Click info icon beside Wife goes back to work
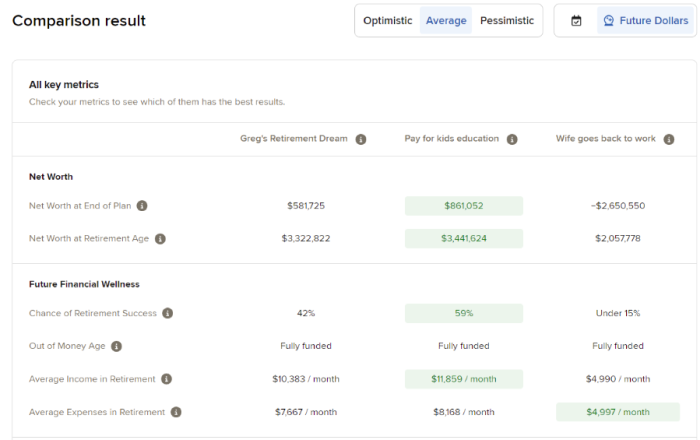Screen dimensions: 700x440 (x=669, y=139)
